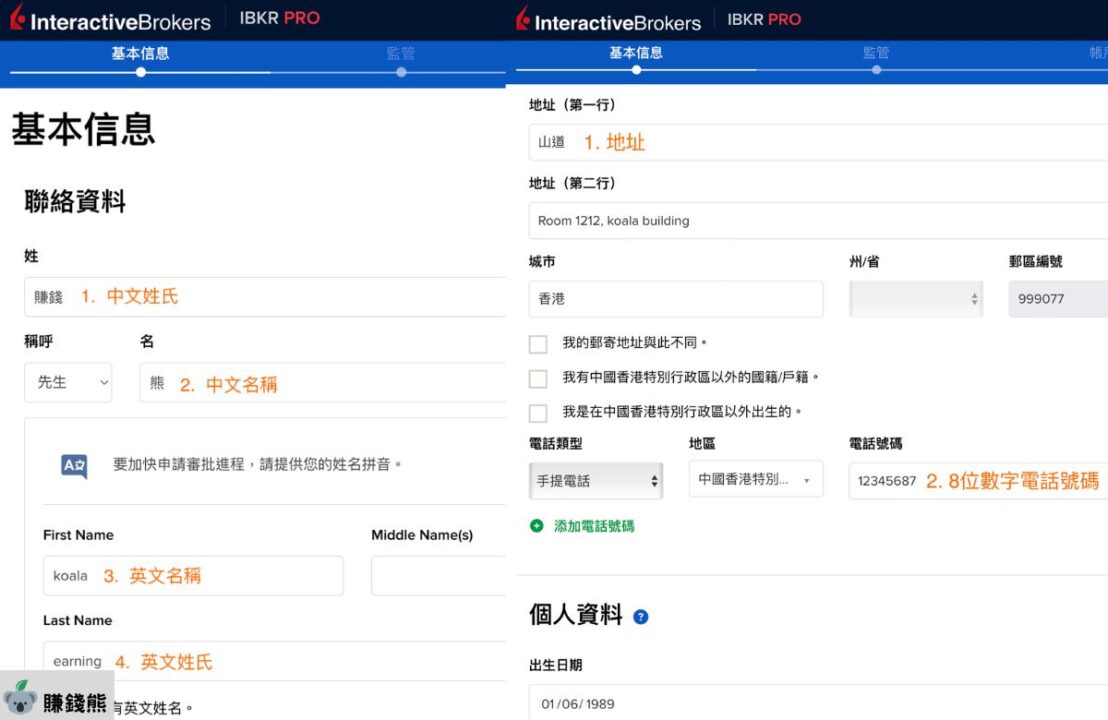The width and height of the screenshot is (1108, 720).
Task: Click the progress dot under 監管 in right panel
Action: pos(876,70)
